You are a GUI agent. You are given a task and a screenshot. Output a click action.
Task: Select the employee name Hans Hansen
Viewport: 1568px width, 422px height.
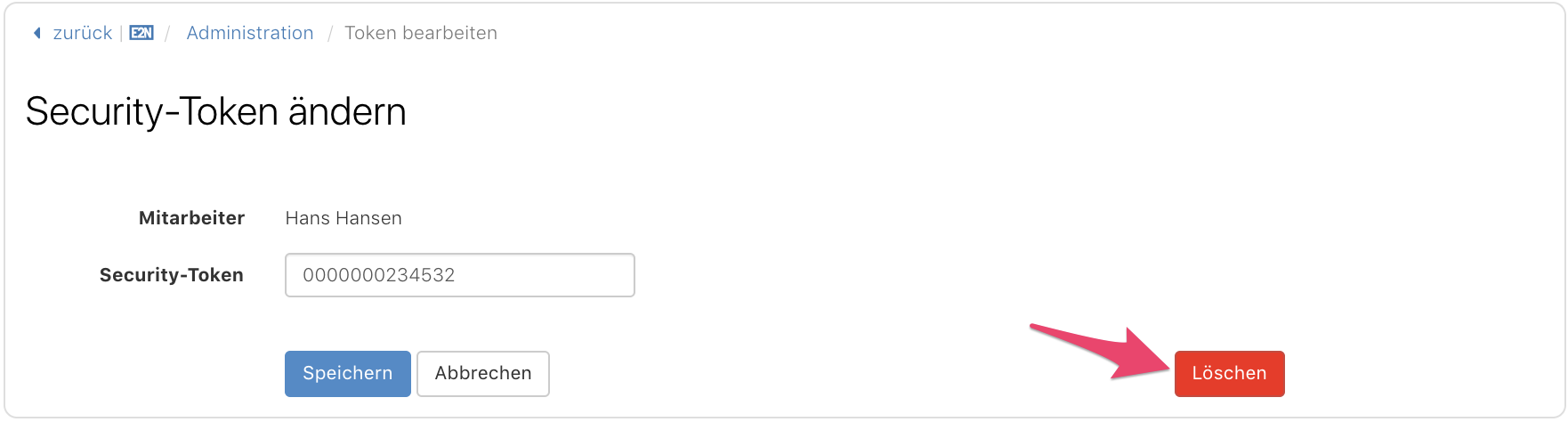pyautogui.click(x=344, y=218)
